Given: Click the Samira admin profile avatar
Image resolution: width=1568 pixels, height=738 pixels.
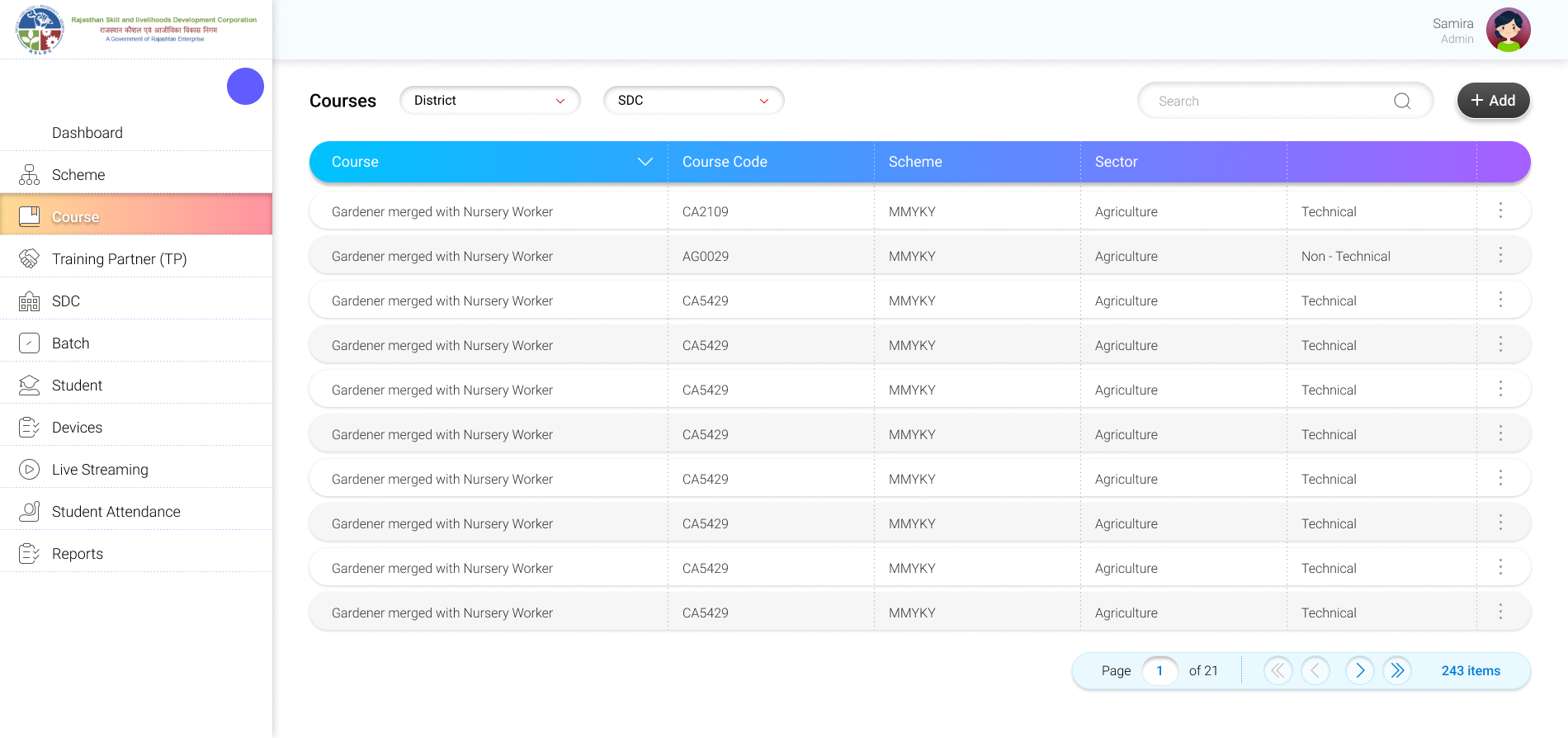Looking at the screenshot, I should click(x=1508, y=31).
